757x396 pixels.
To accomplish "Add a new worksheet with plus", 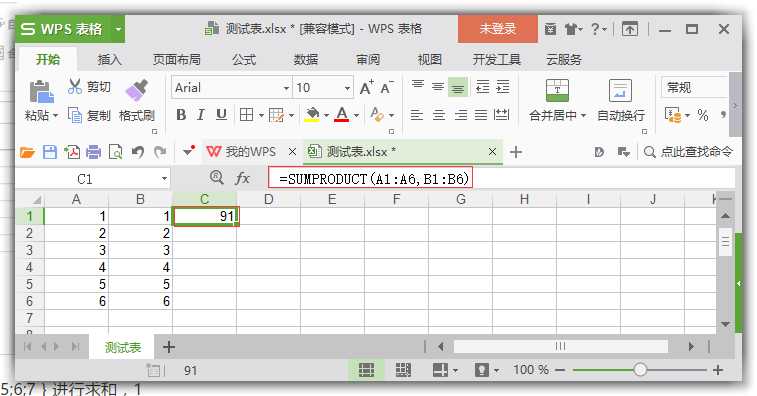I will click(168, 347).
